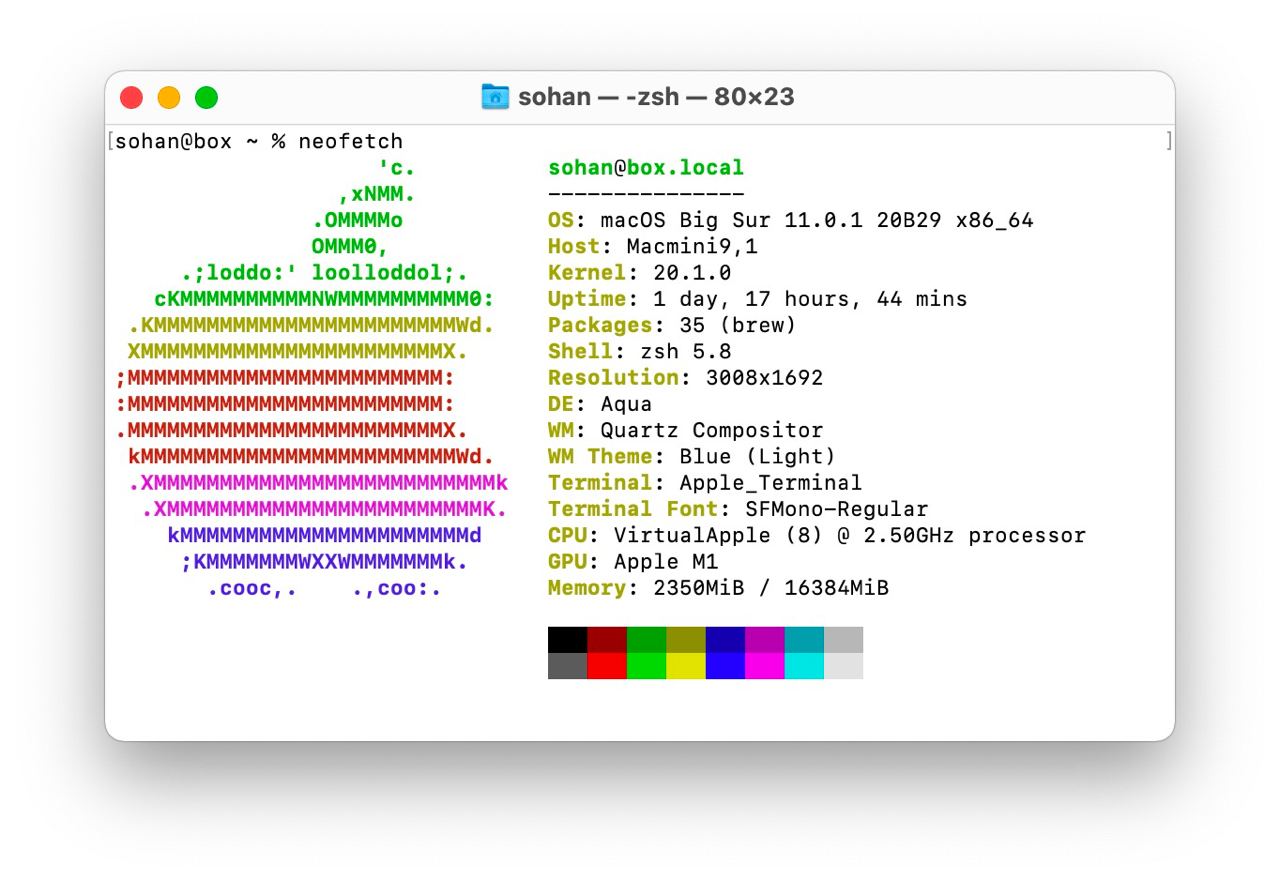Click the teal color block in top row
1280x880 pixels.
pyautogui.click(x=804, y=640)
